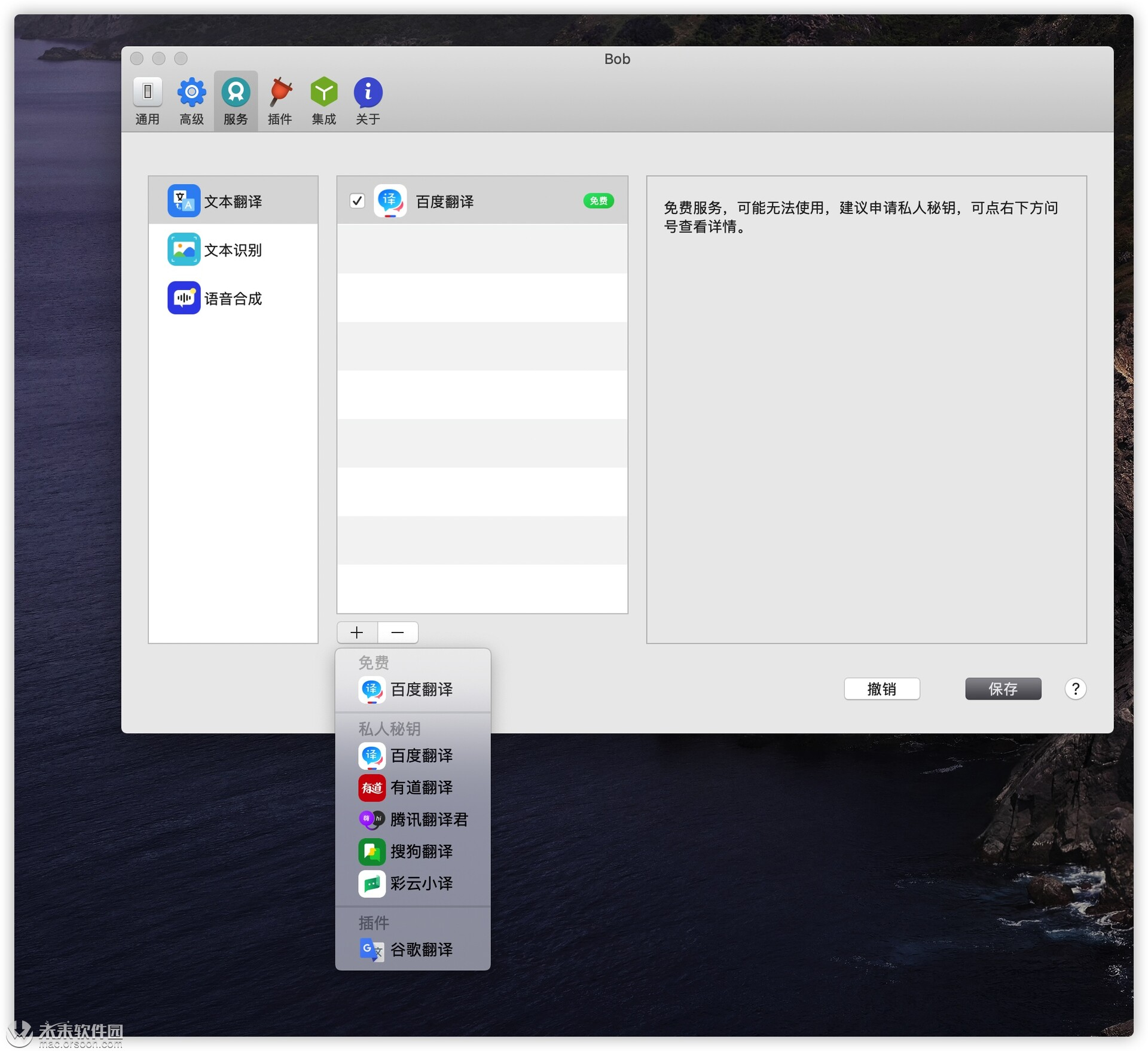
Task: Open help with the question mark button
Action: coord(1075,689)
